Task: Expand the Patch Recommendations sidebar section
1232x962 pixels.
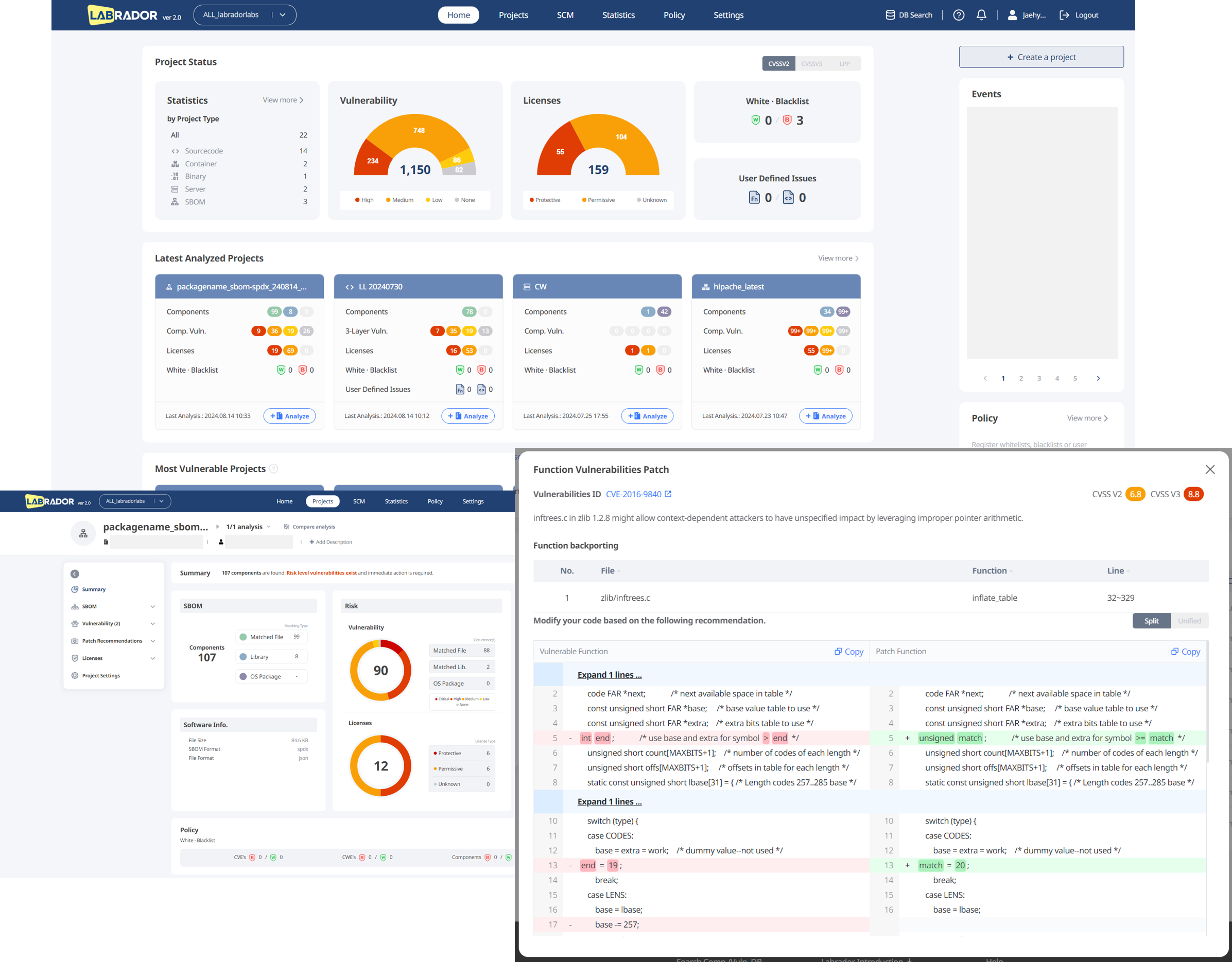Action: 113,641
